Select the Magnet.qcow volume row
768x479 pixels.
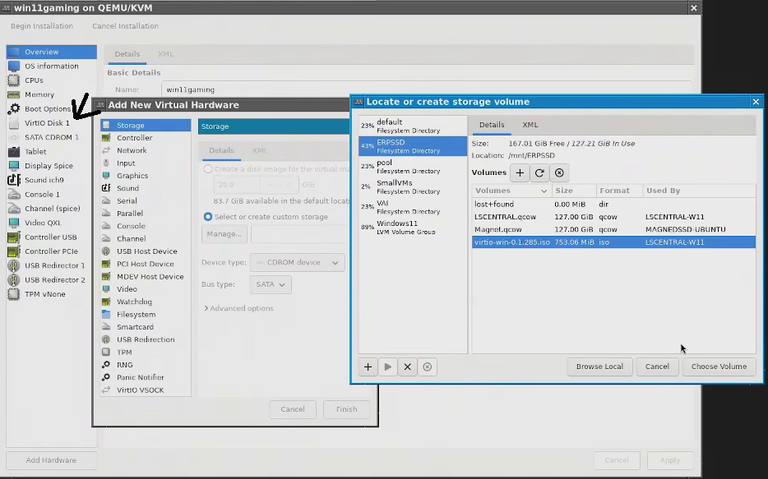pos(614,230)
